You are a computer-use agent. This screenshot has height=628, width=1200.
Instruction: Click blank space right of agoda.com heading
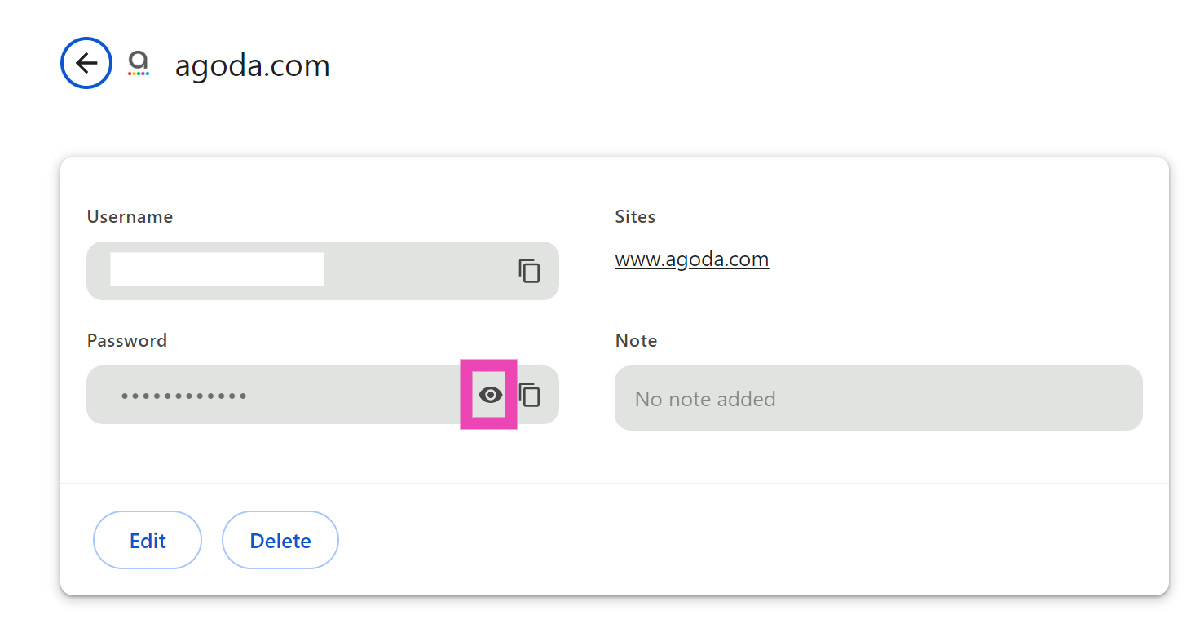pyautogui.click(x=700, y=66)
